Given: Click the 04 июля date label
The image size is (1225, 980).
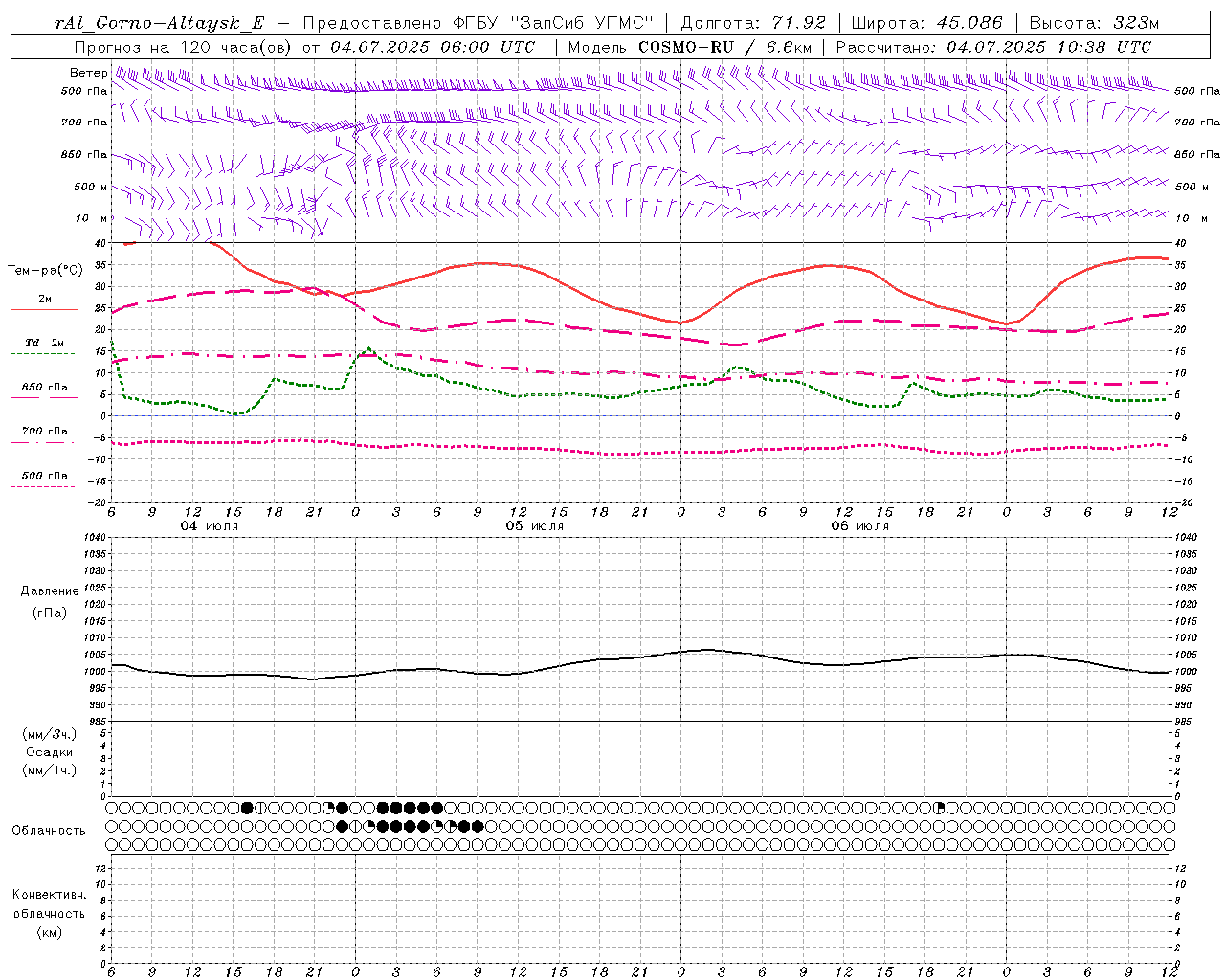Looking at the screenshot, I should pyautogui.click(x=210, y=526).
